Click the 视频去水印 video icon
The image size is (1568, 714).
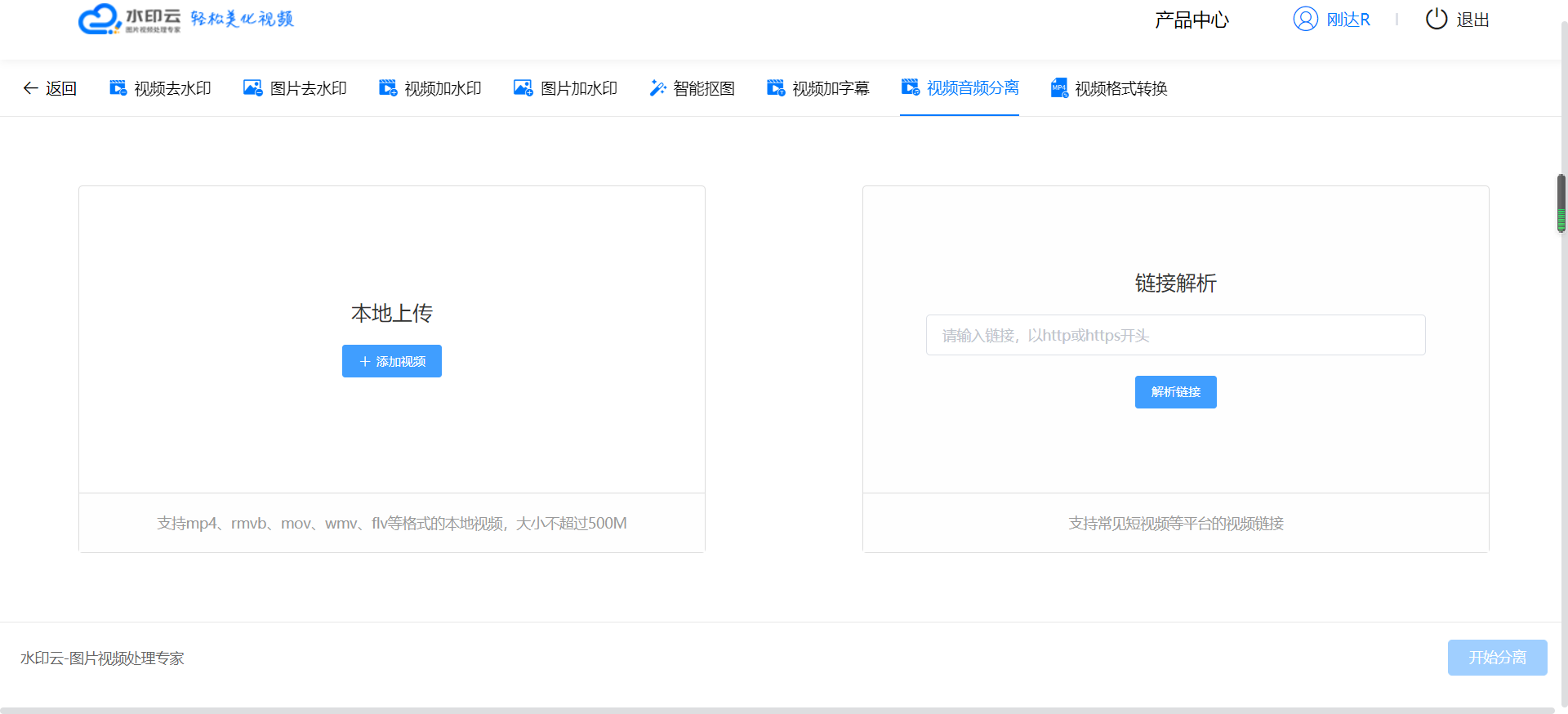118,88
